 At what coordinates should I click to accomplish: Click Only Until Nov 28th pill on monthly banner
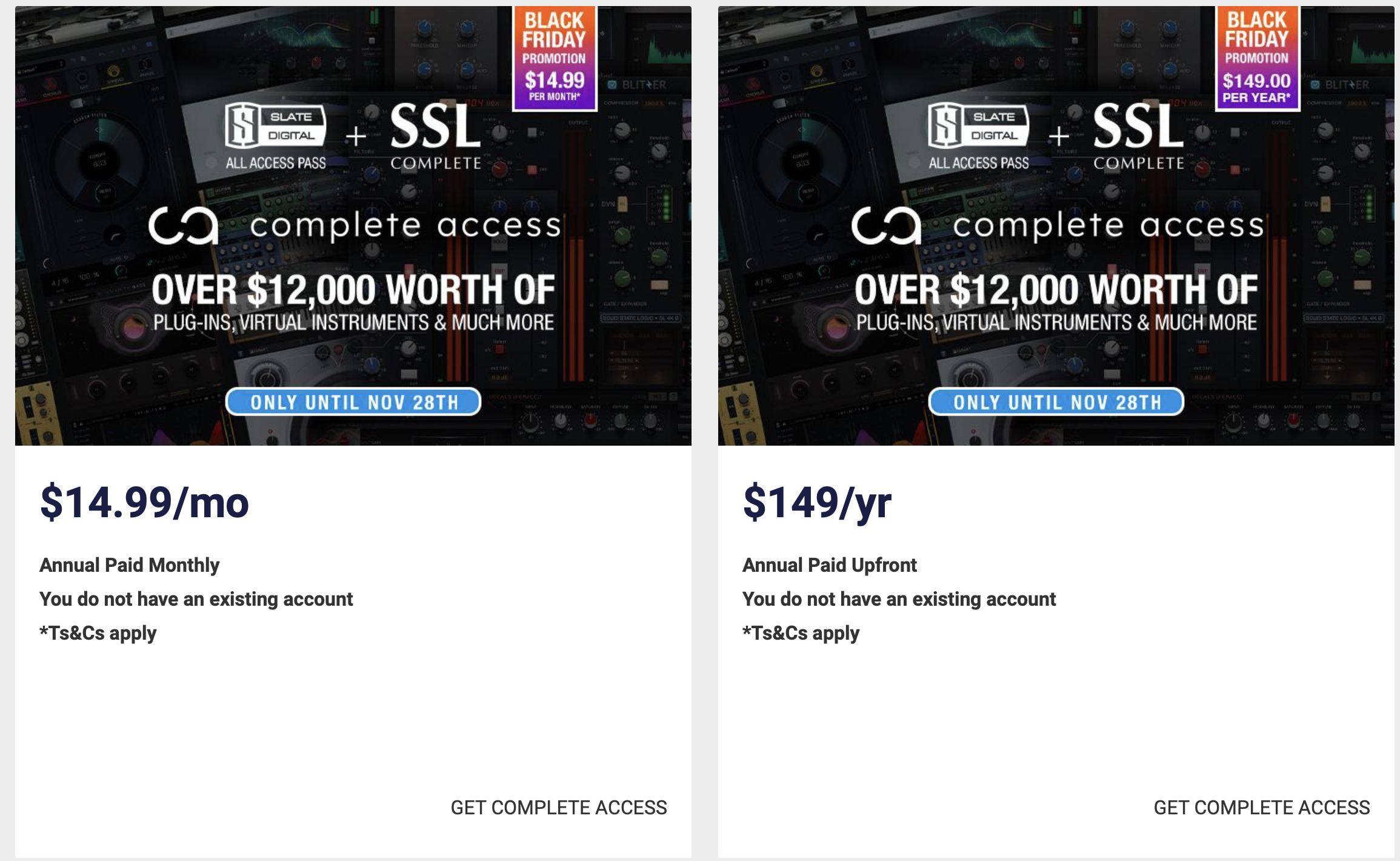click(x=353, y=402)
